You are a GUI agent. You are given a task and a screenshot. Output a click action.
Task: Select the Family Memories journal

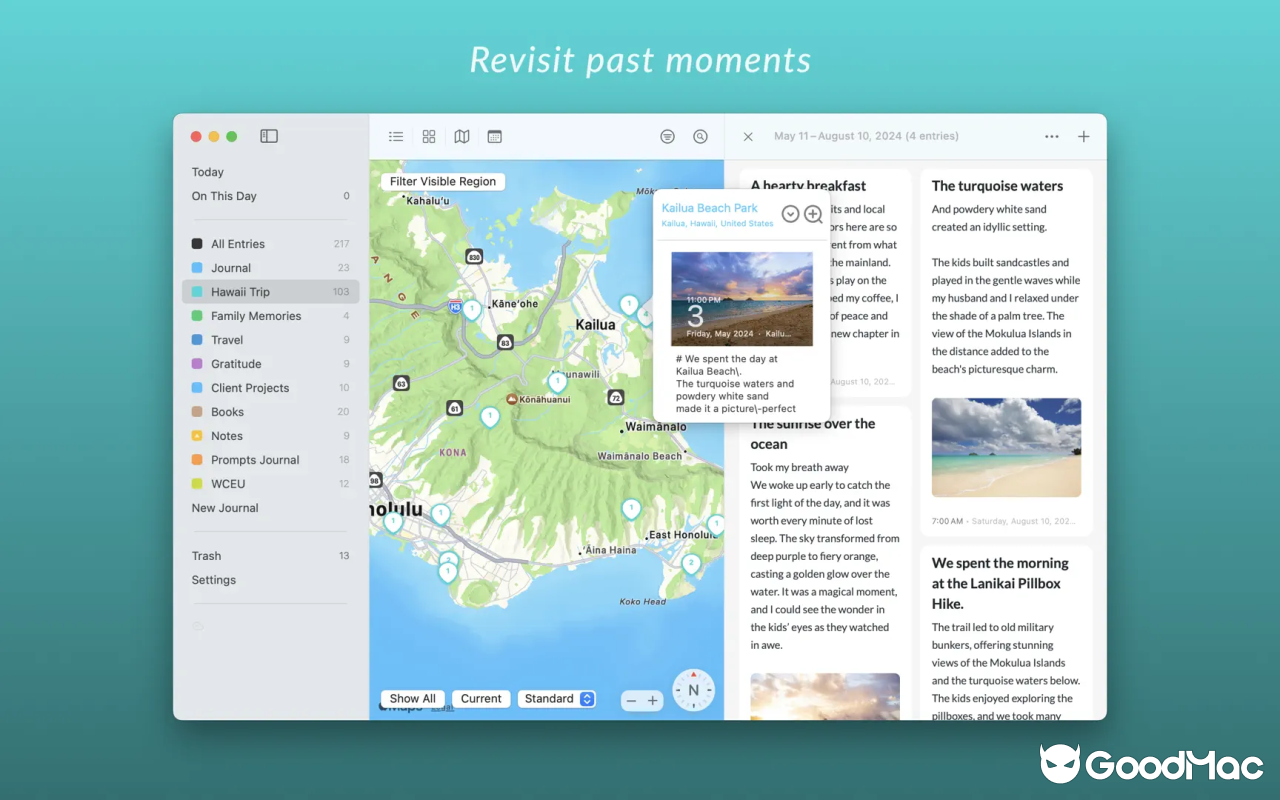pos(256,316)
